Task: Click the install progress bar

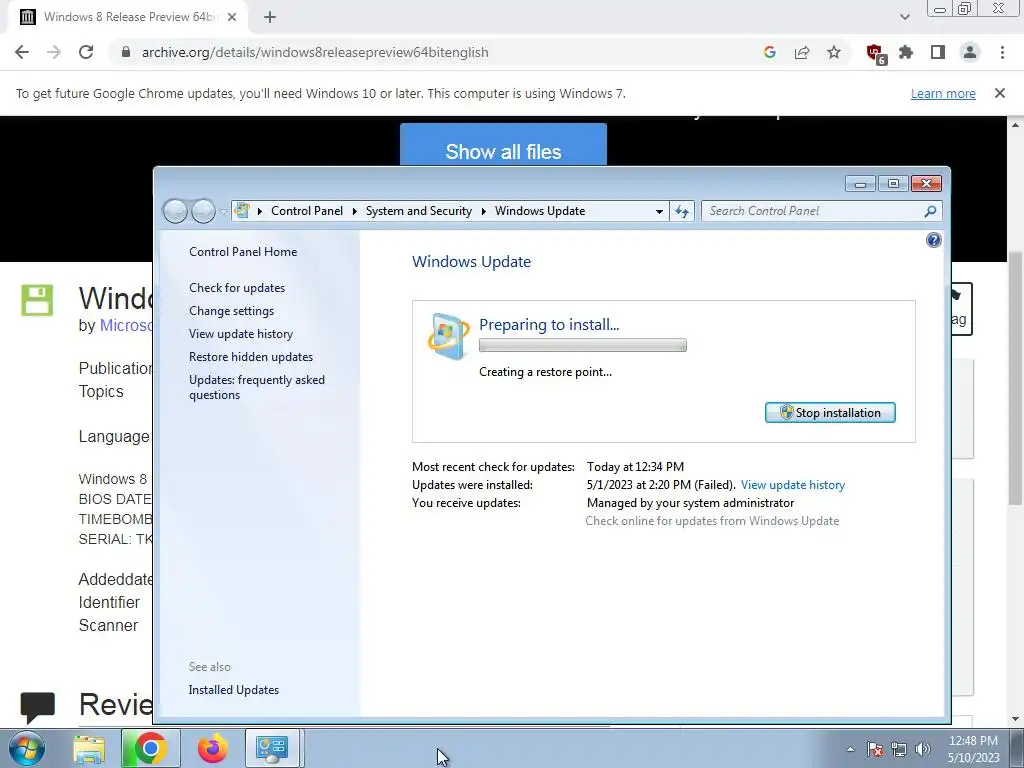Action: [x=583, y=345]
